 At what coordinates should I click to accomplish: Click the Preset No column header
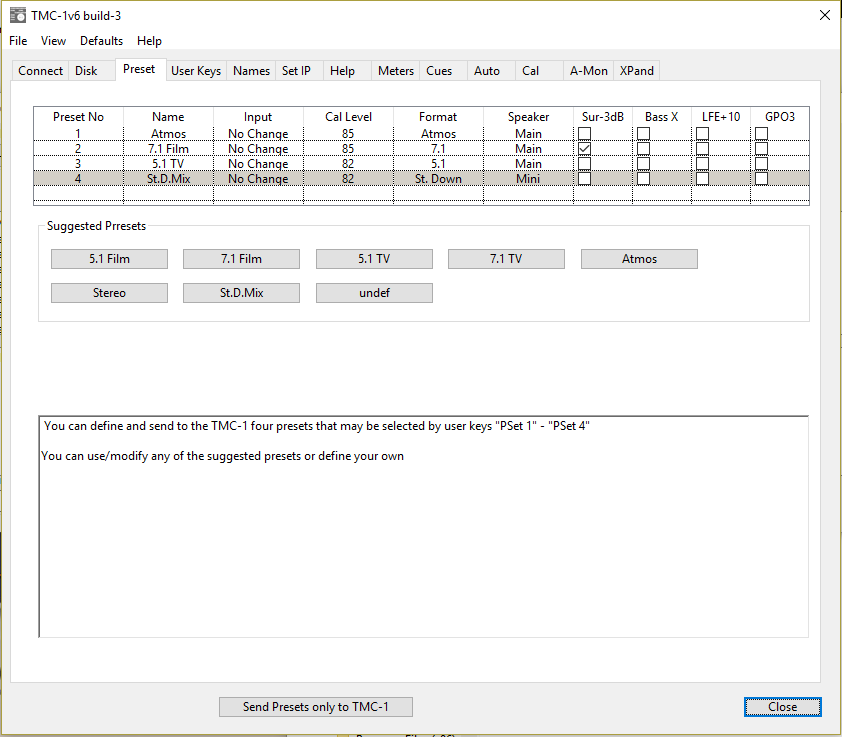pyautogui.click(x=78, y=117)
